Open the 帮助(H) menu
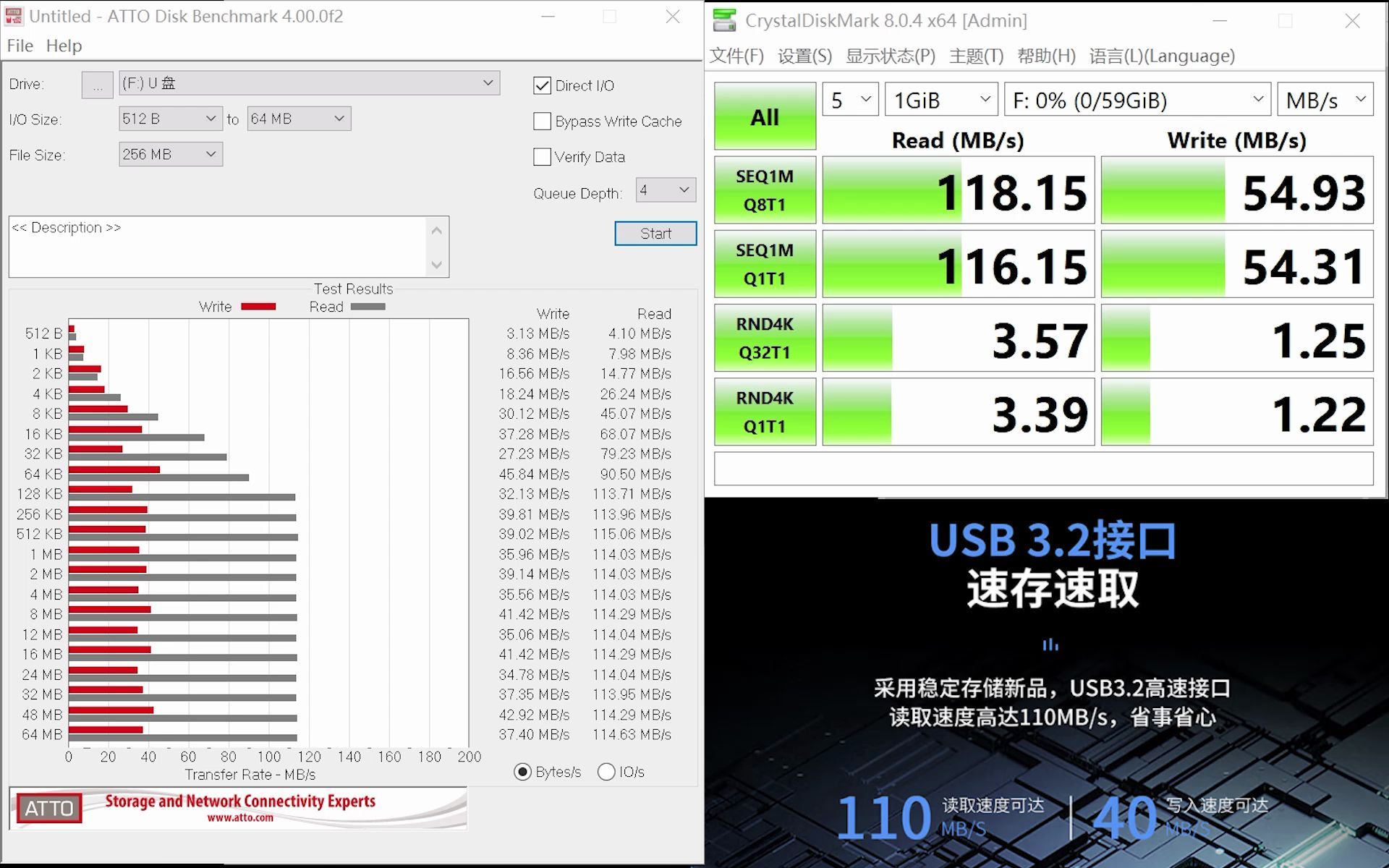1389x868 pixels. click(x=1046, y=56)
